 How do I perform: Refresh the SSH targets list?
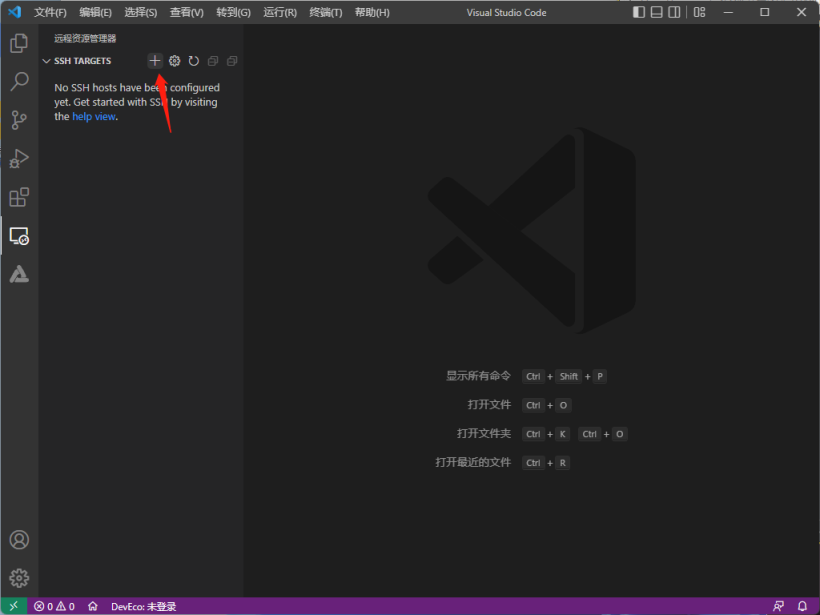coord(193,61)
